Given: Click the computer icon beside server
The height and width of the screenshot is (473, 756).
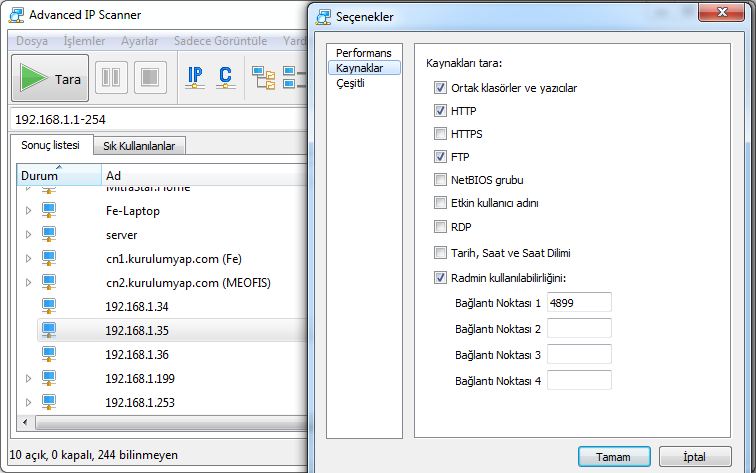Looking at the screenshot, I should 49,235.
